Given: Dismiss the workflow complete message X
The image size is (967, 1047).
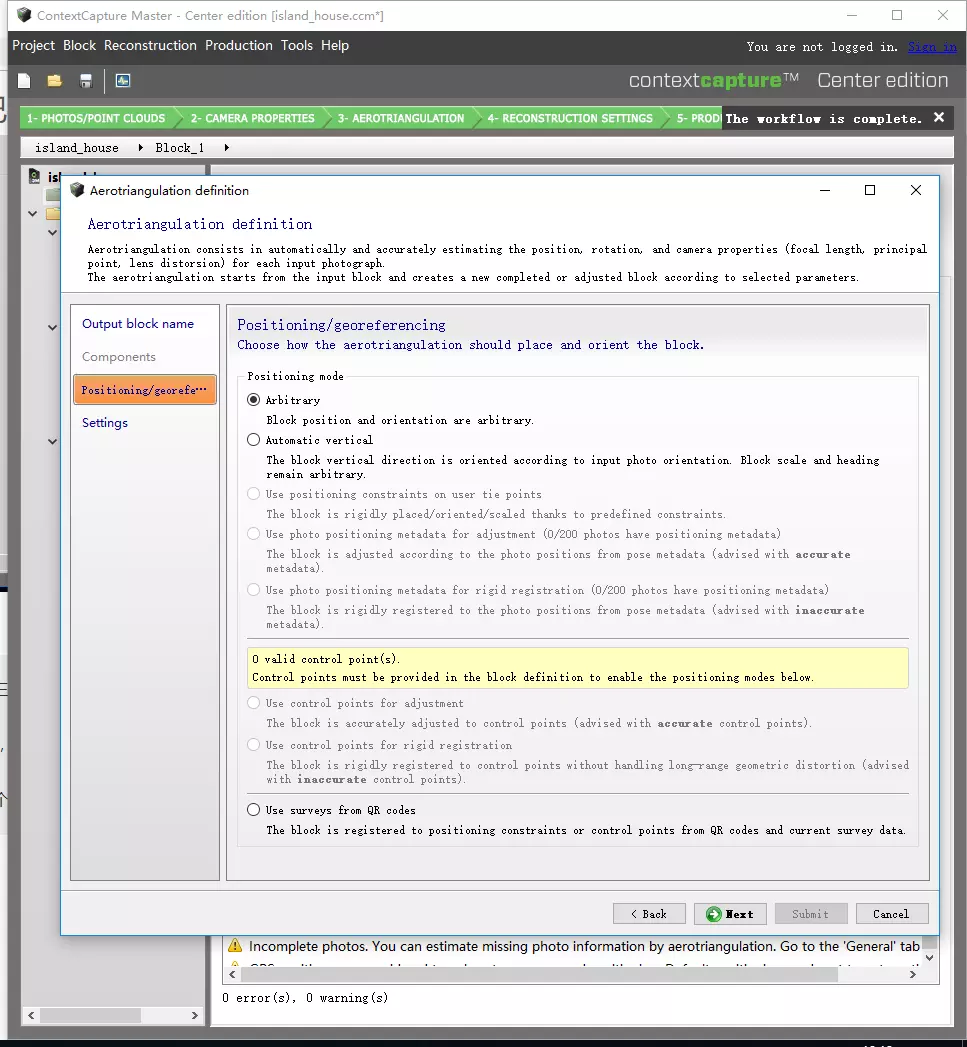Looking at the screenshot, I should [x=939, y=118].
